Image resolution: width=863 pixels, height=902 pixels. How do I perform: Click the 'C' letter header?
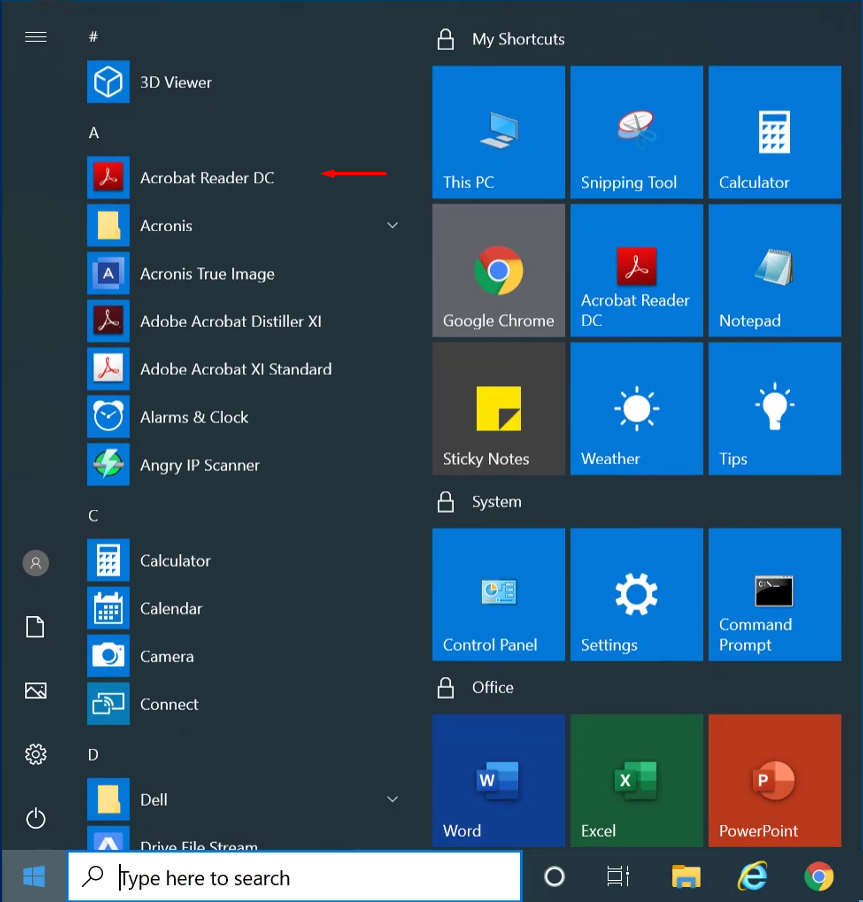click(93, 516)
